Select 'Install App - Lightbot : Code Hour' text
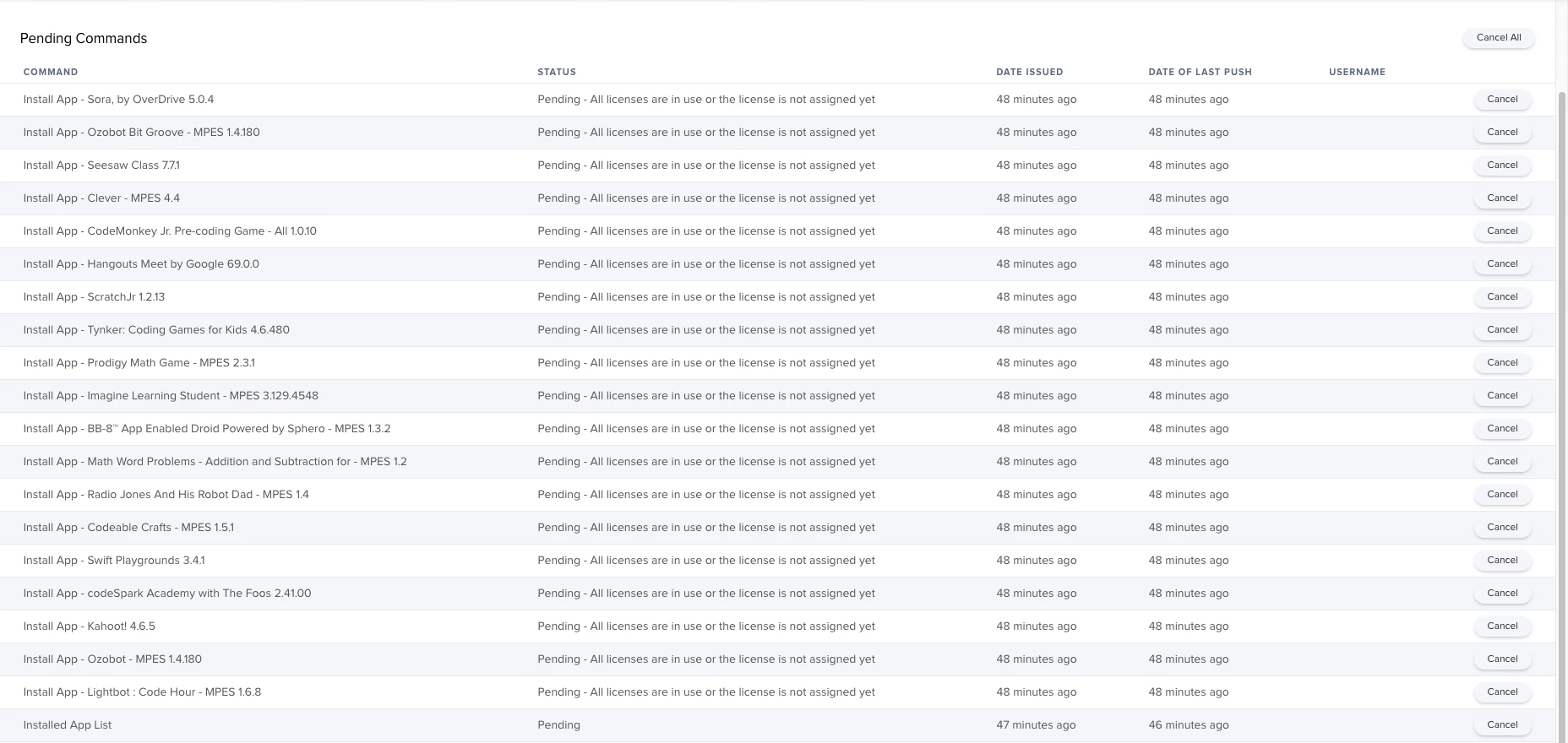This screenshot has width=1568, height=743. 142,692
